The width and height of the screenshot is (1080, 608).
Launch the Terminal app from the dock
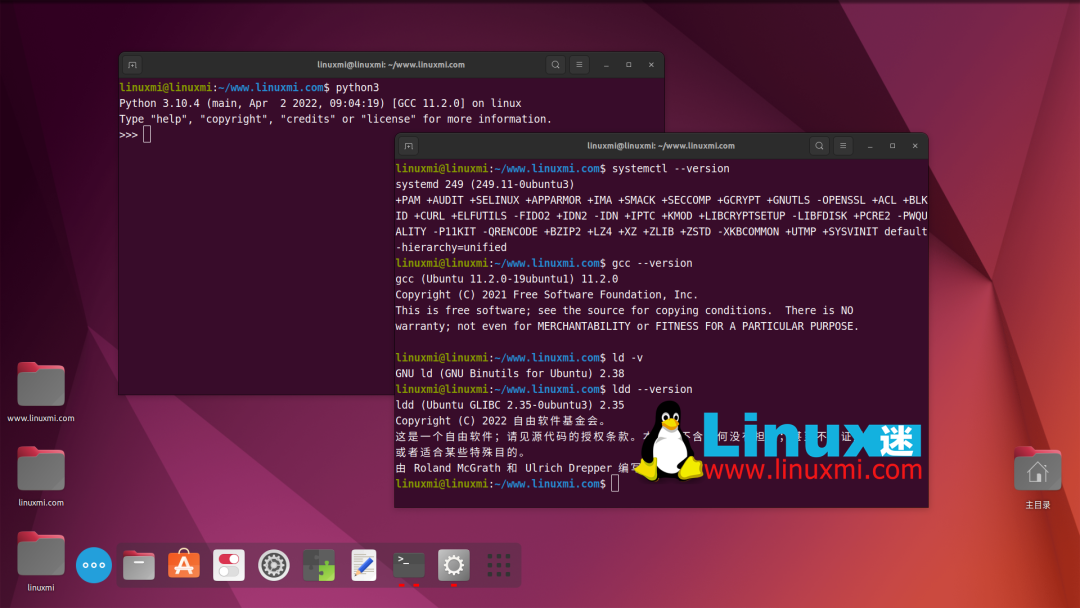tap(408, 565)
